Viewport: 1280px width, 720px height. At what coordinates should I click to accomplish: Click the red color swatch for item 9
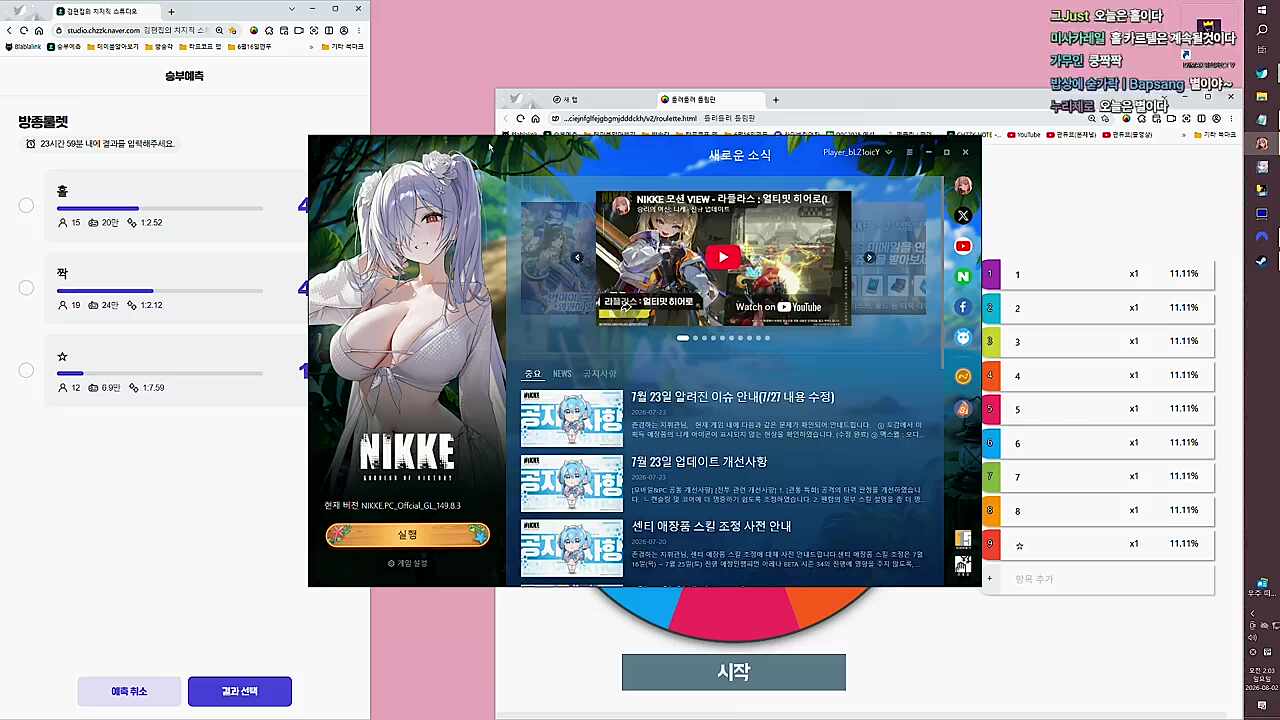(x=990, y=544)
